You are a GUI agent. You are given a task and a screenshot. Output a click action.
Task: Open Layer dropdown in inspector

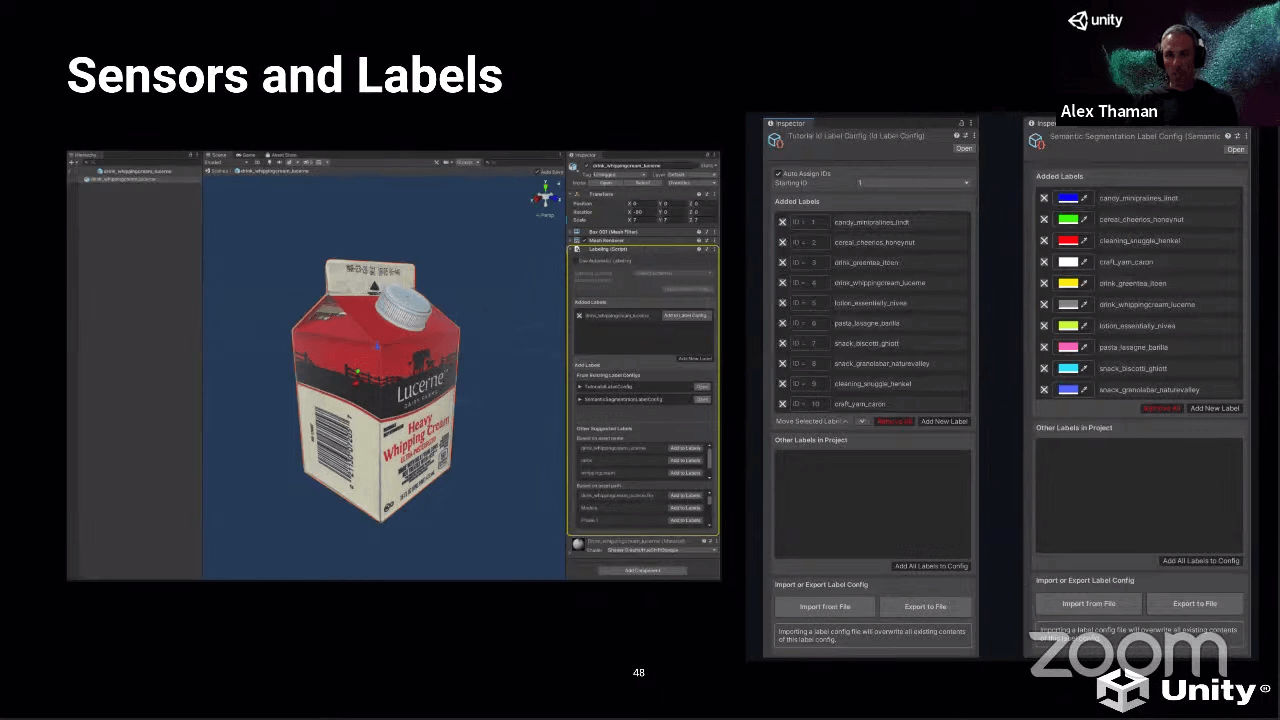pos(691,175)
